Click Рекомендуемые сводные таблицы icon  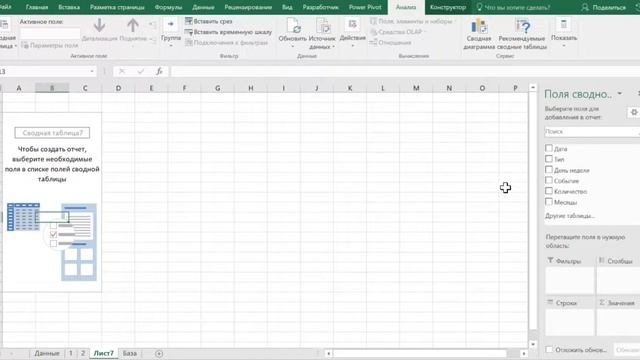coord(522,26)
